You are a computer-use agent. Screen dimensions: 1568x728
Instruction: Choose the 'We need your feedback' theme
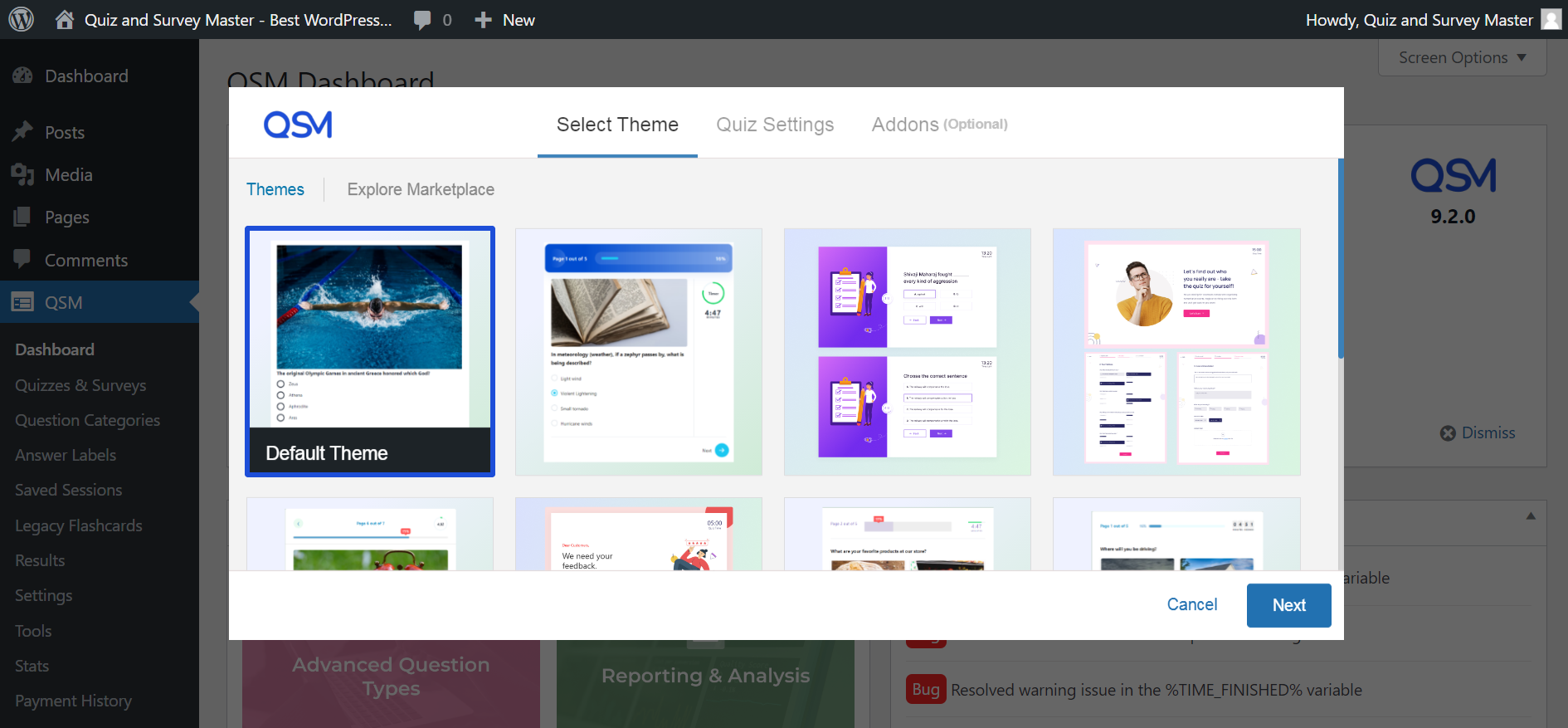pyautogui.click(x=639, y=534)
